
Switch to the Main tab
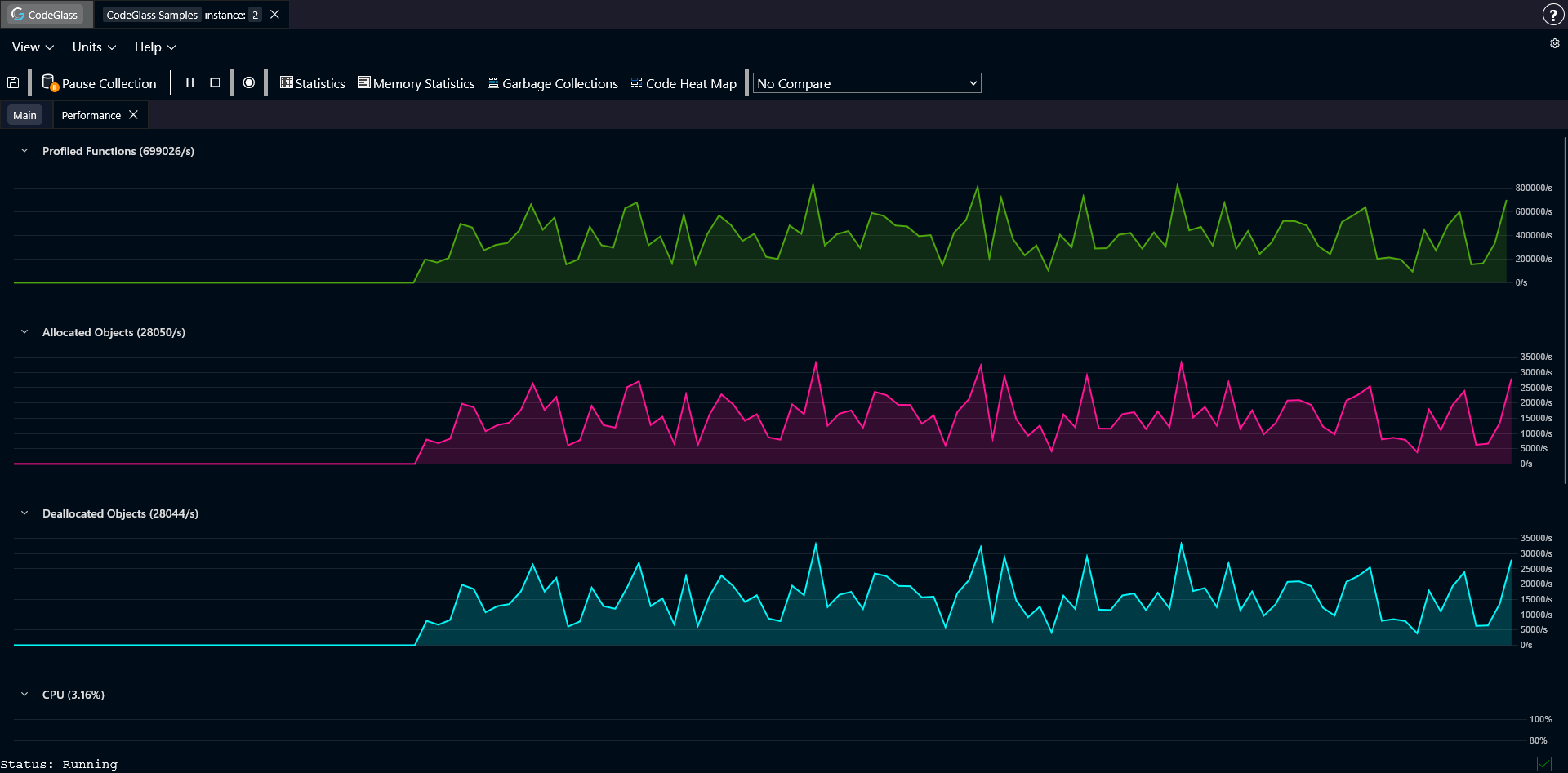[x=24, y=115]
